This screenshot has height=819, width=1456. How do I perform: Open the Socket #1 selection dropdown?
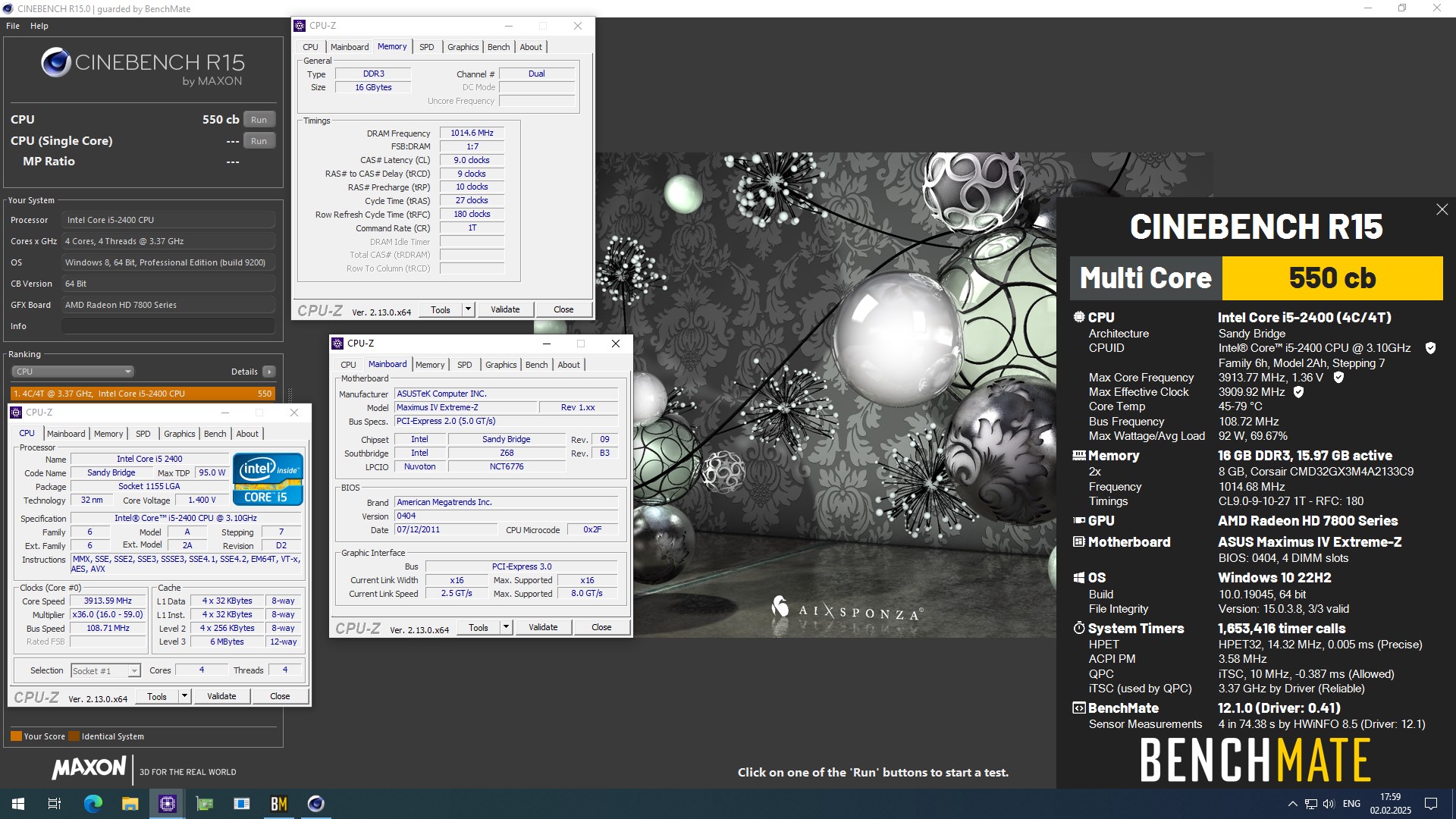click(x=105, y=670)
